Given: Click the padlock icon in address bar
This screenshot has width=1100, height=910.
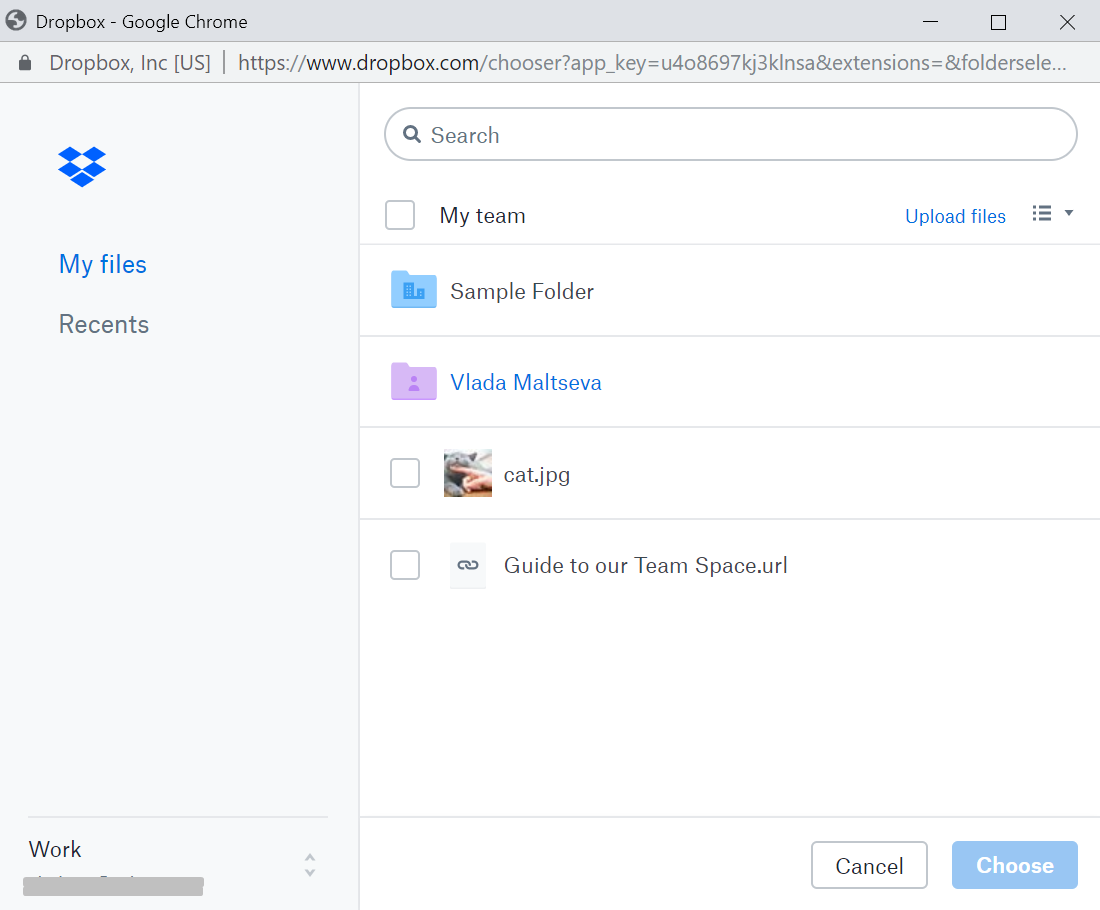Looking at the screenshot, I should click(26, 63).
